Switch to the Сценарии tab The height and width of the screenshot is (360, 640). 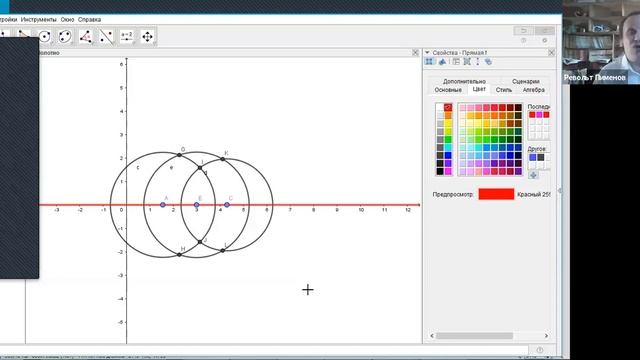[x=526, y=81]
